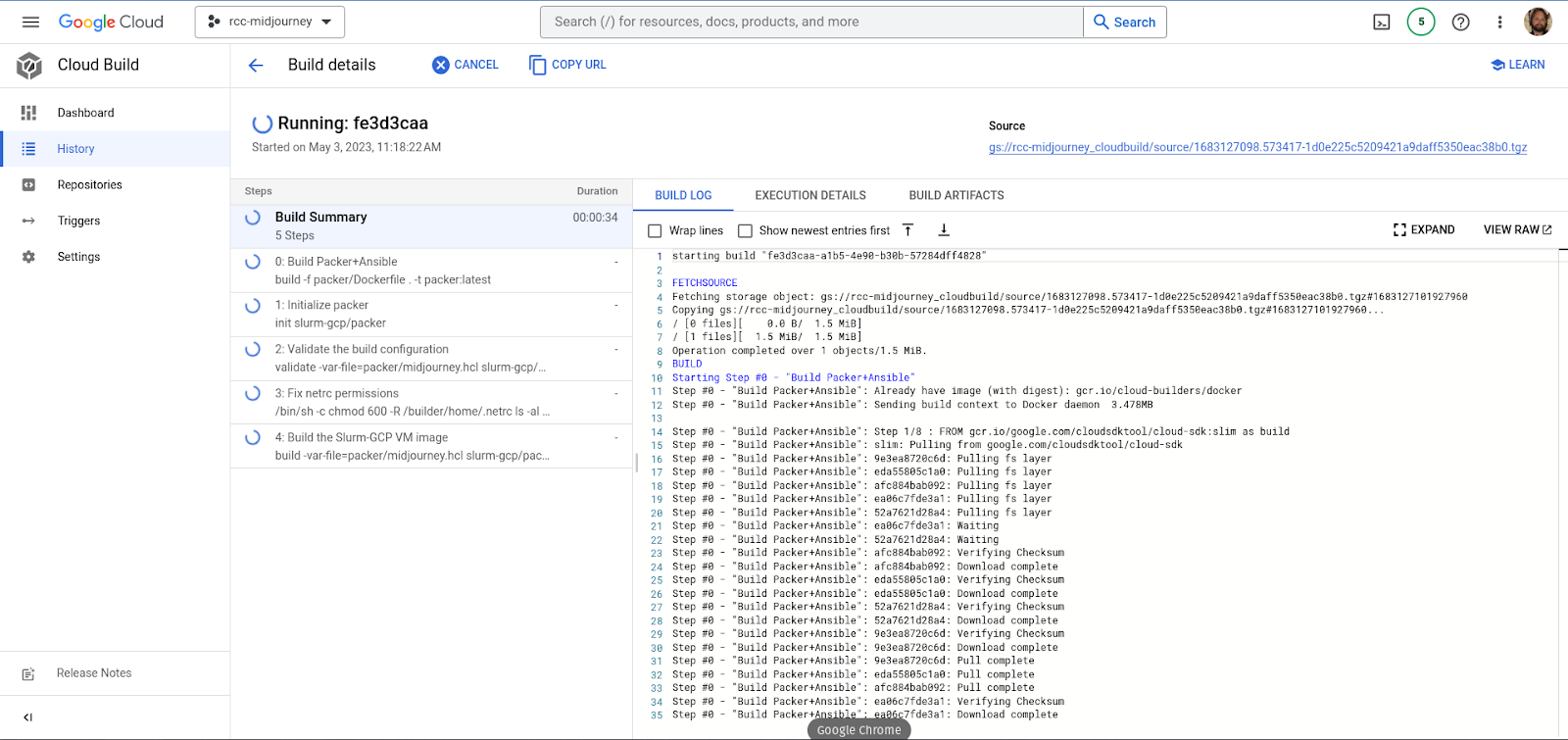Screen dimensions: 1568x740
Task: Select the Build Summary step row
Action: 431,226
